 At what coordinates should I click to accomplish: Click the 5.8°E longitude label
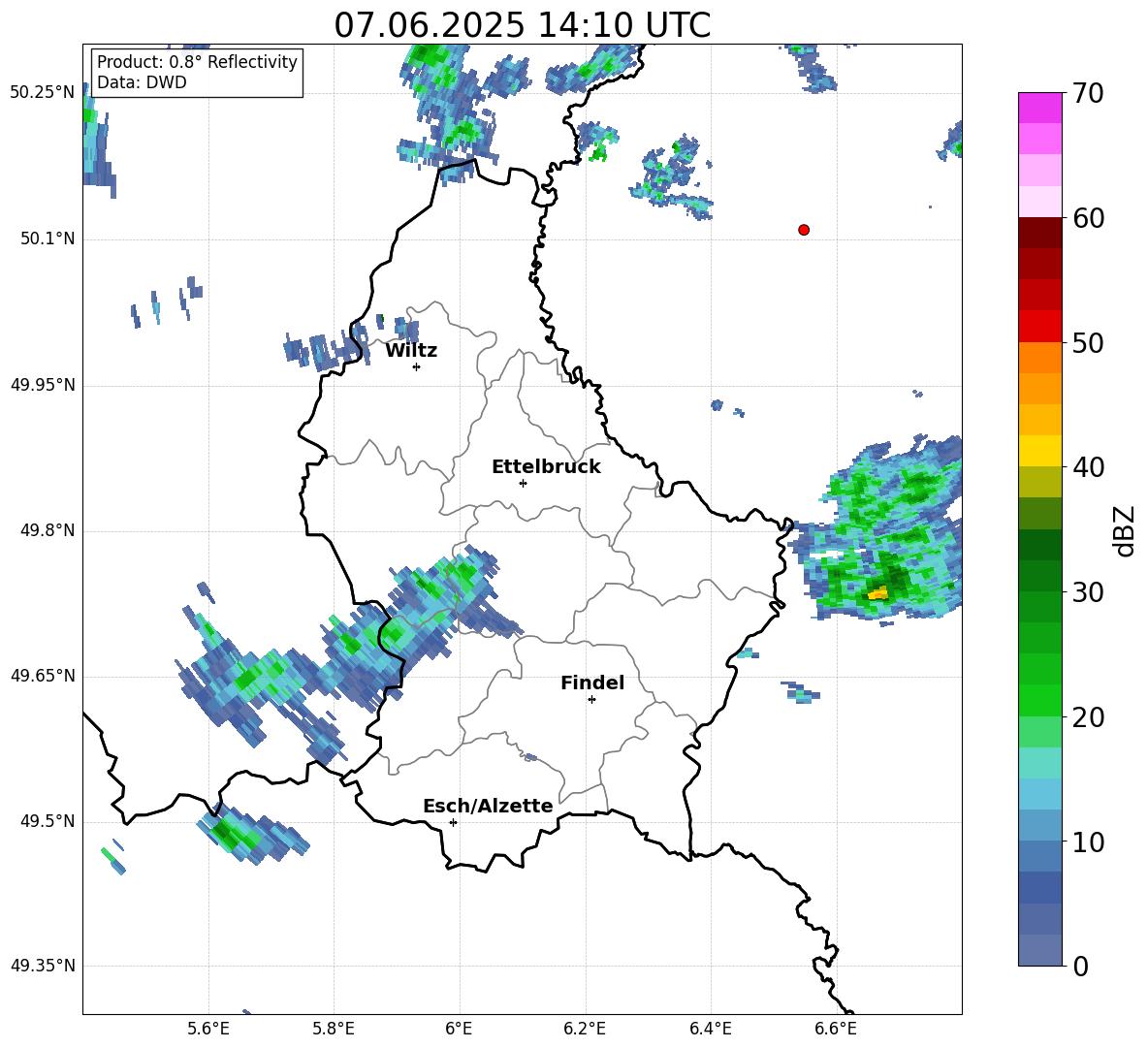pos(334,1029)
